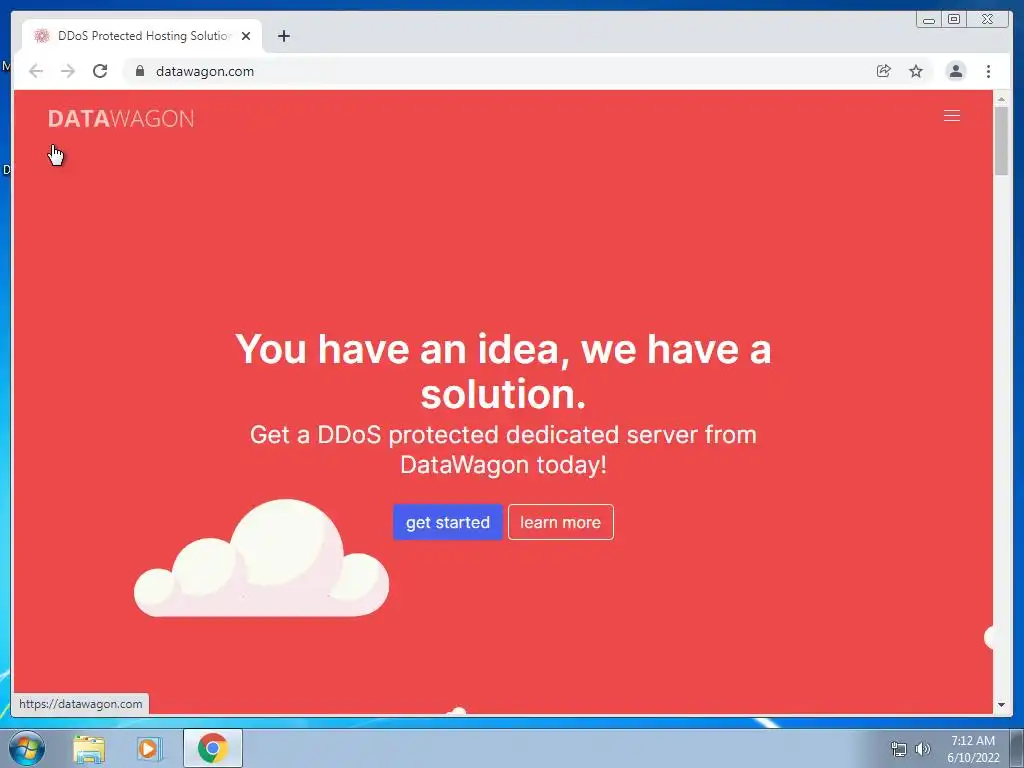This screenshot has height=768, width=1024.
Task: Click the 'You have an idea' headline
Action: click(503, 371)
